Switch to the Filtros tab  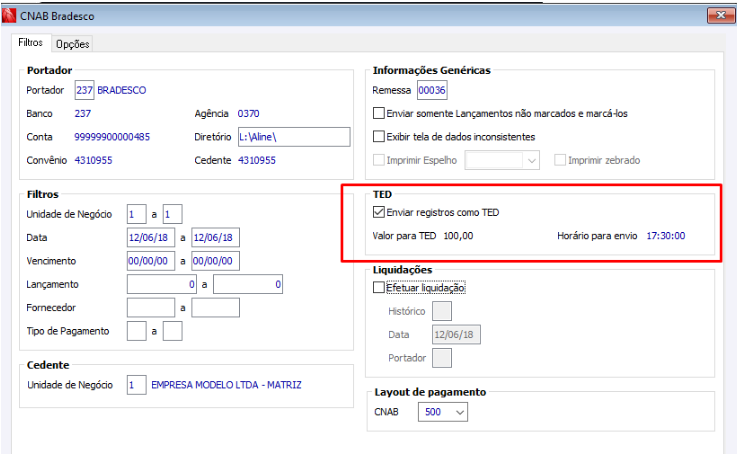coord(31,43)
